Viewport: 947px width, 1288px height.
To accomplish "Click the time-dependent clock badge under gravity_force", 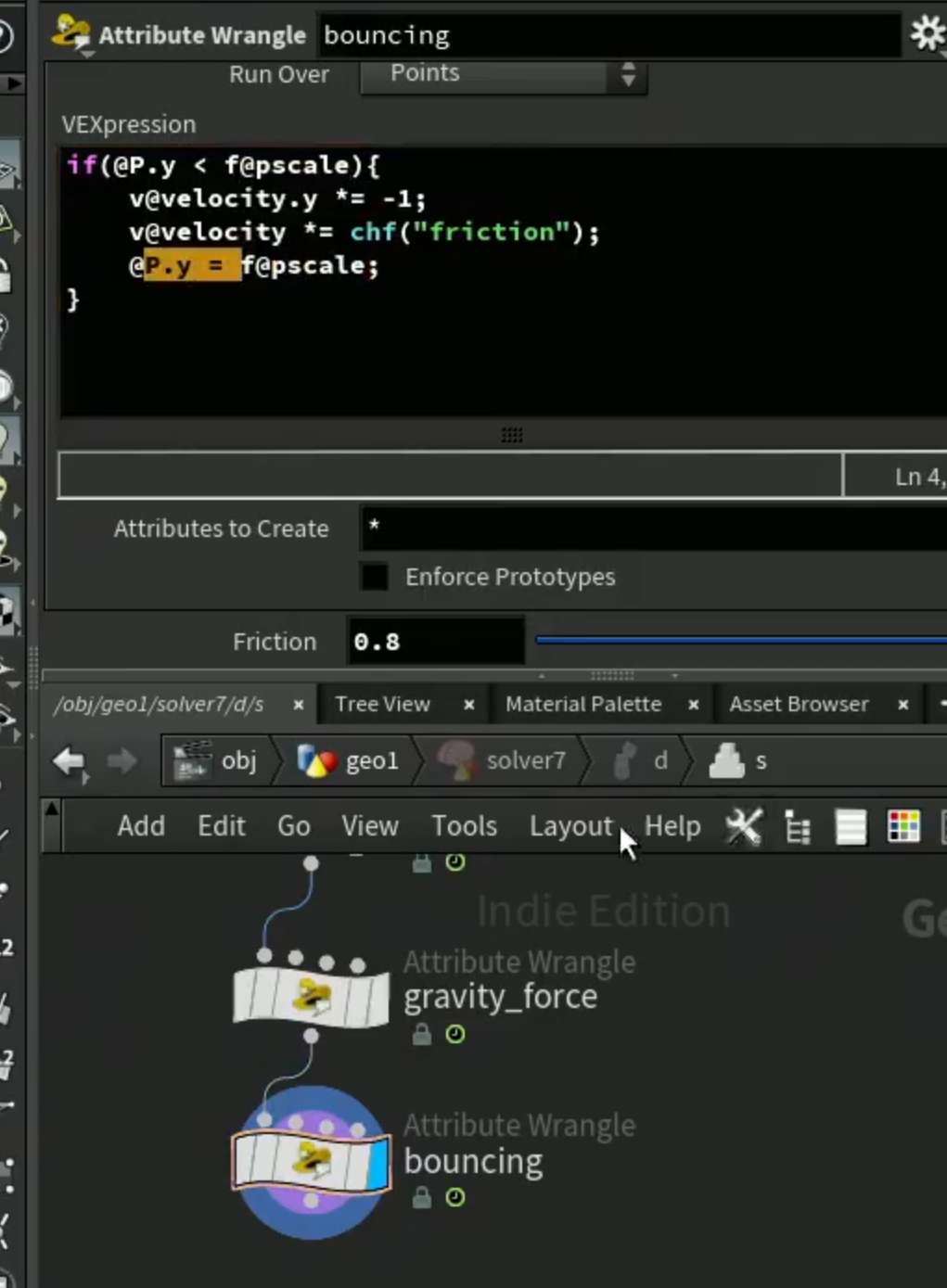I will [x=455, y=1034].
